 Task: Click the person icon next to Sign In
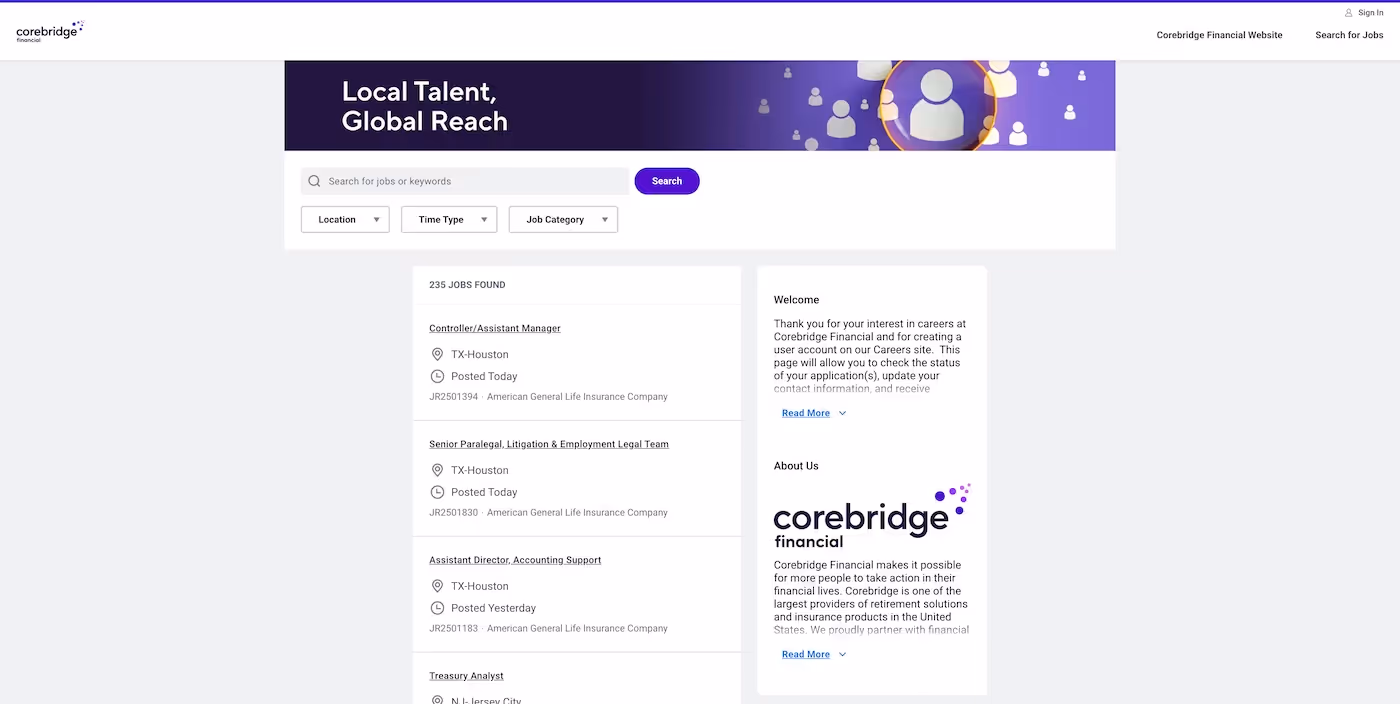tap(1347, 12)
